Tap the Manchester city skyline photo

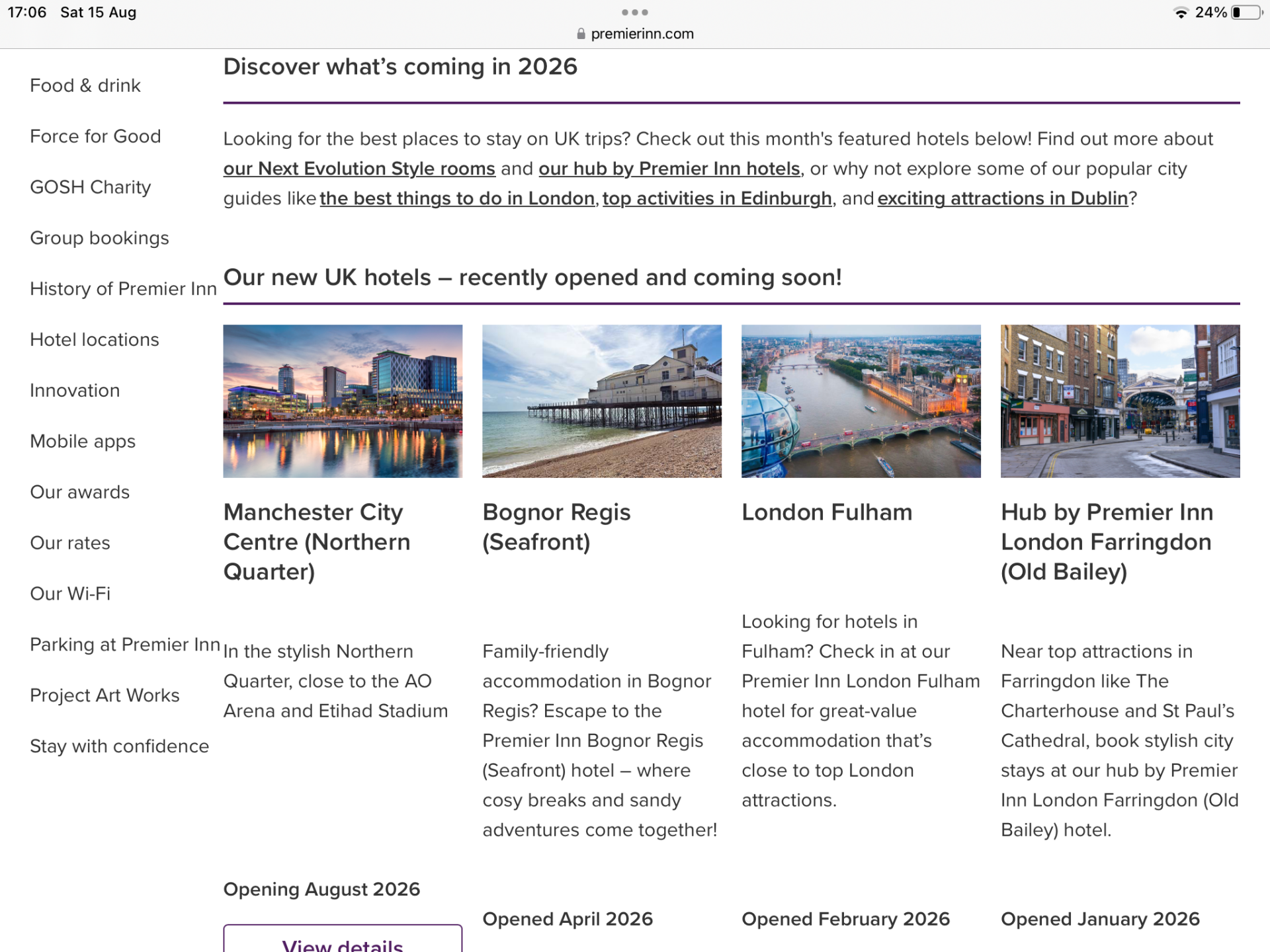[343, 401]
